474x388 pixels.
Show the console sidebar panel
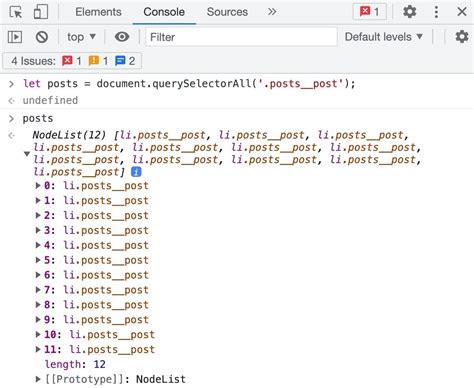[x=15, y=37]
